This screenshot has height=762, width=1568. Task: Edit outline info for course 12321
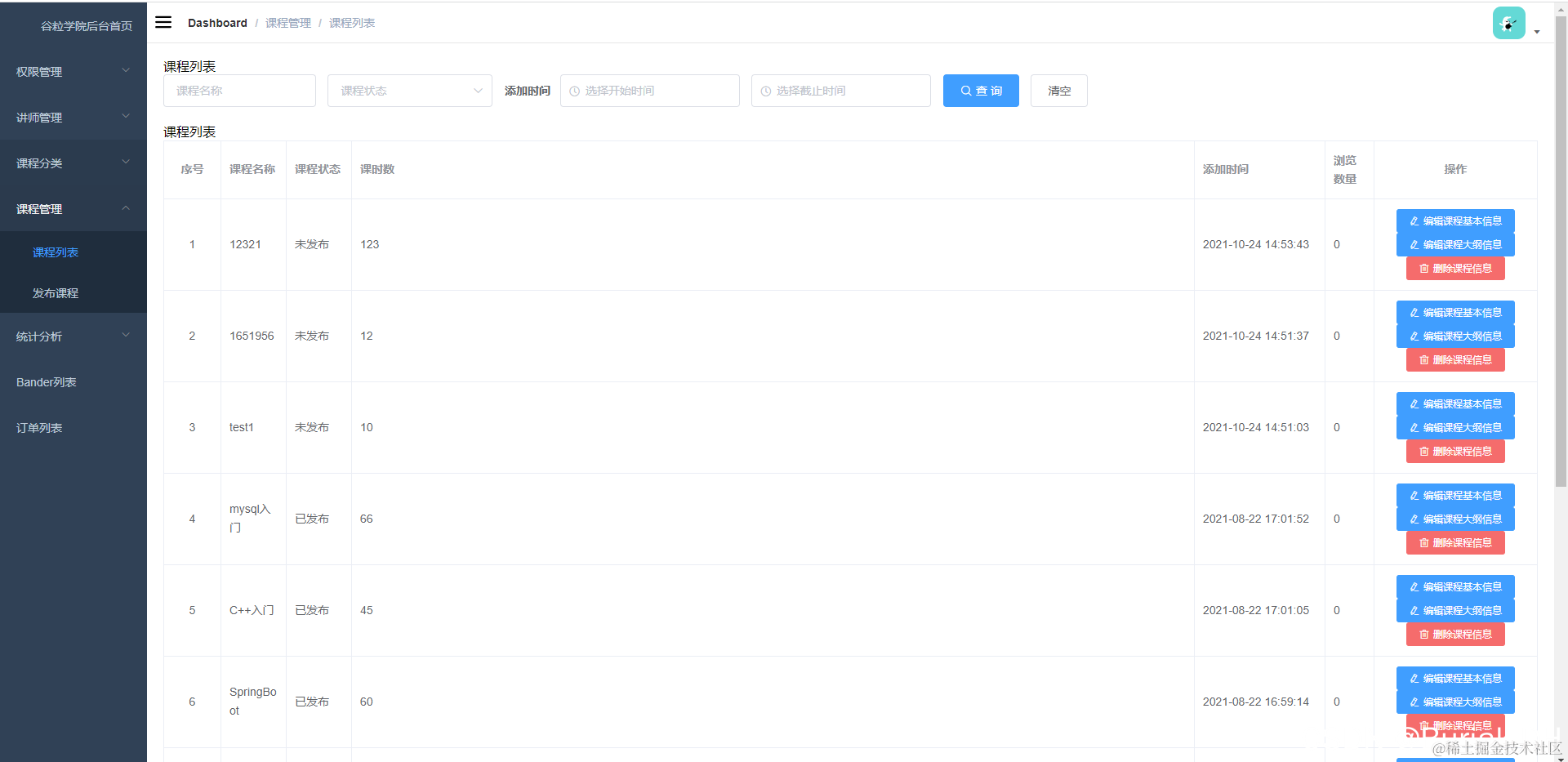[1455, 245]
